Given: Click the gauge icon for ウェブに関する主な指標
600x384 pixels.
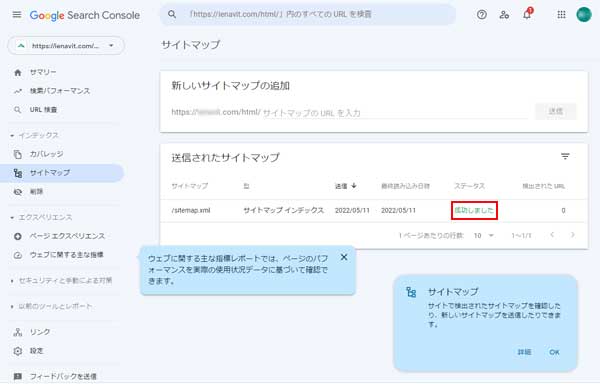Looking at the screenshot, I should (18, 255).
